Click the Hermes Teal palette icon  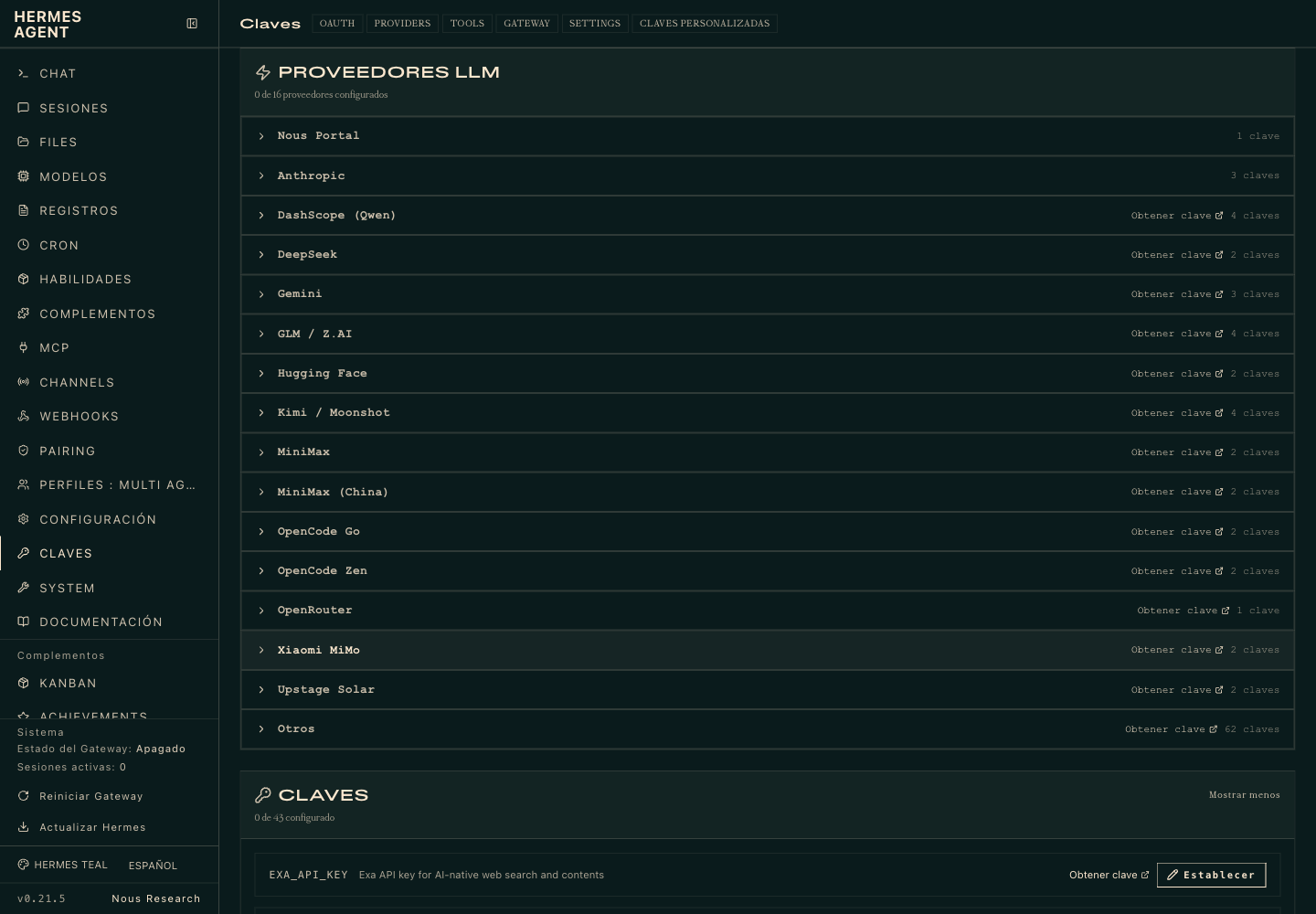click(x=23, y=865)
